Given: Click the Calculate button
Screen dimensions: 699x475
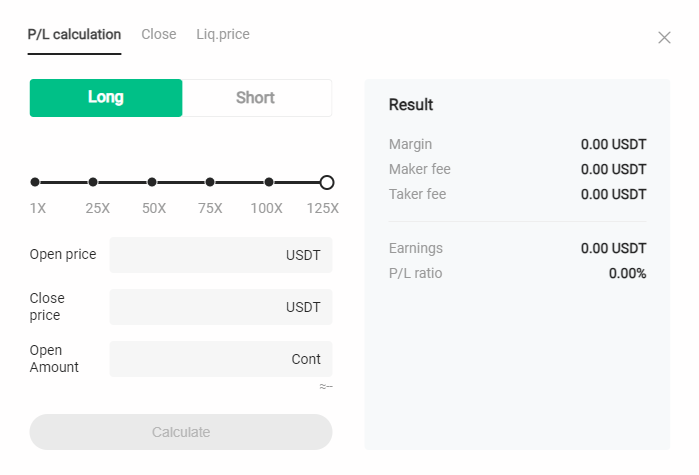Looking at the screenshot, I should point(181,432).
